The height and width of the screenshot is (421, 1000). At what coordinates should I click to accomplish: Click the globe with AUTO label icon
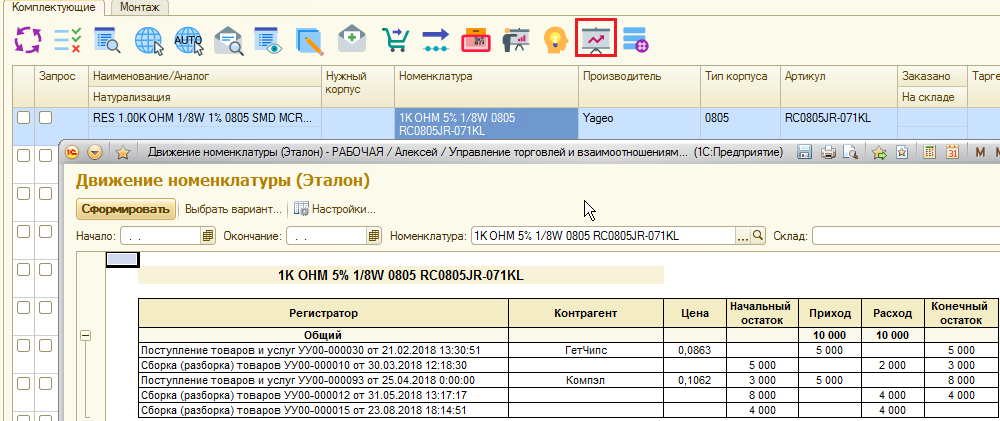(x=188, y=40)
